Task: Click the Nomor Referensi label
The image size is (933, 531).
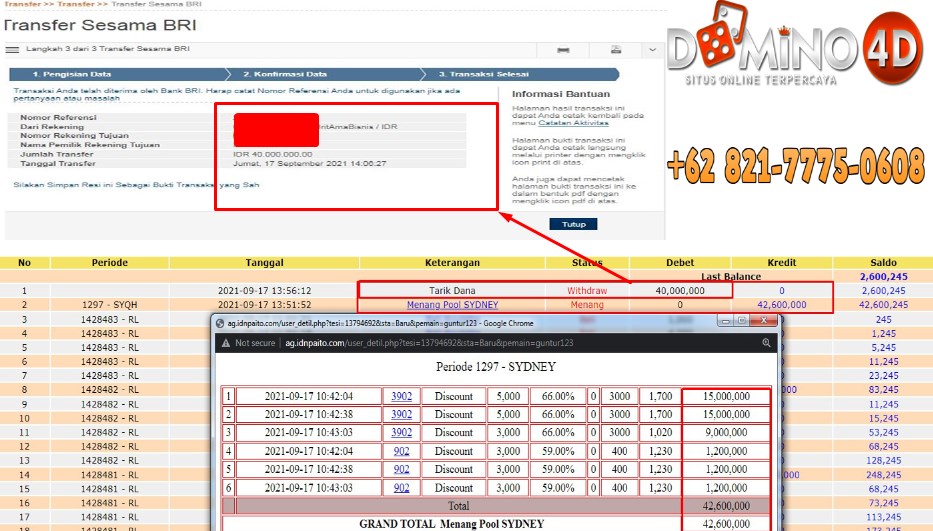Action: (x=58, y=118)
